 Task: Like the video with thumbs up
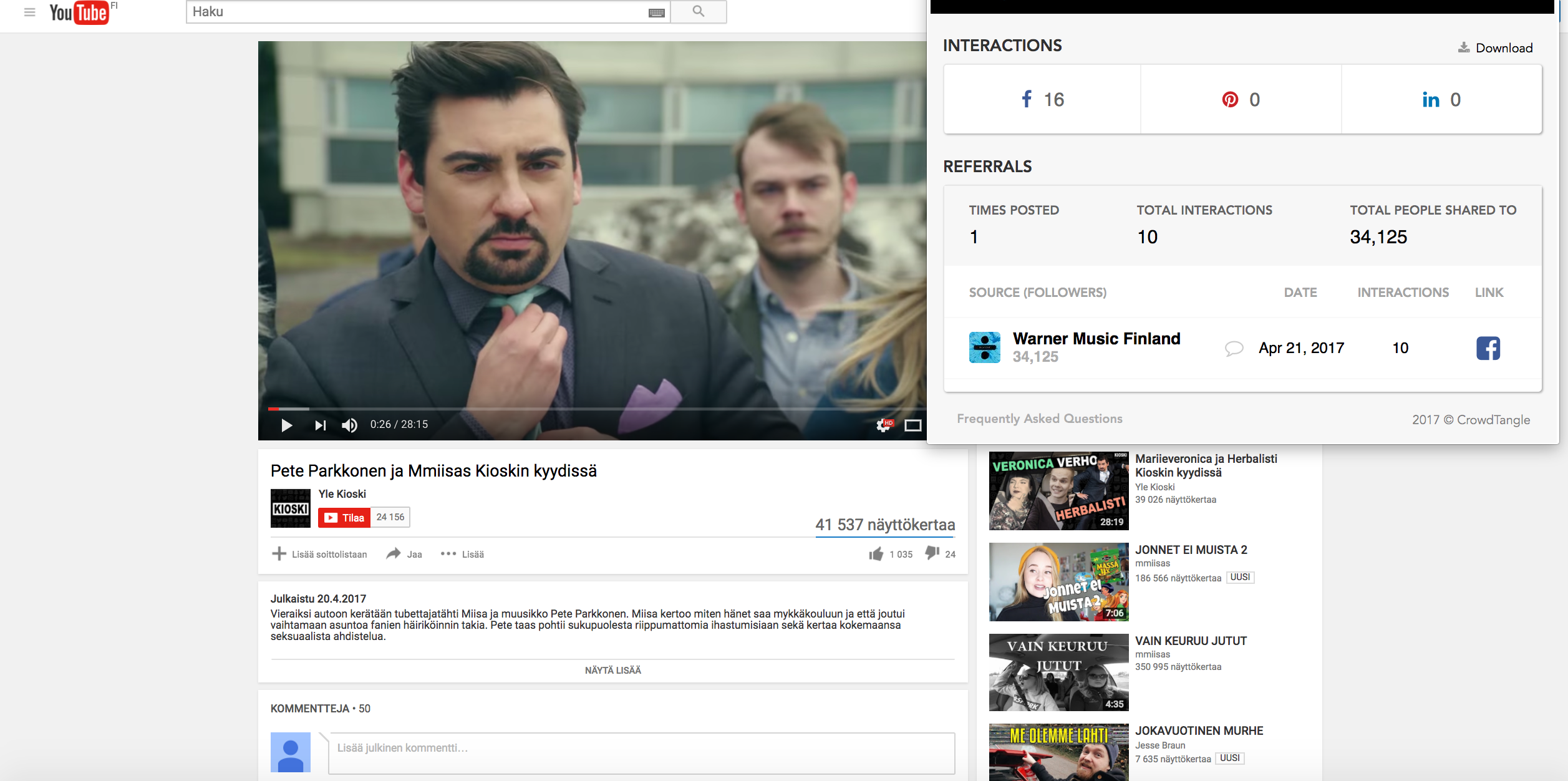coord(876,554)
